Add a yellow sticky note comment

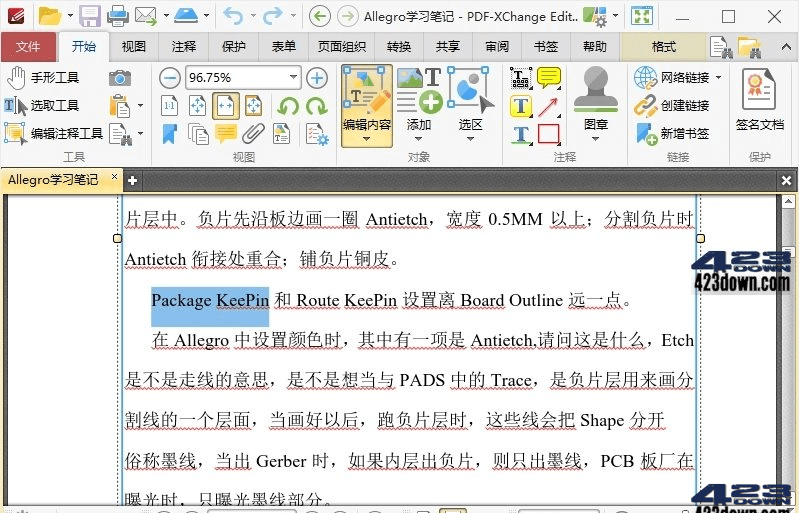click(x=549, y=78)
